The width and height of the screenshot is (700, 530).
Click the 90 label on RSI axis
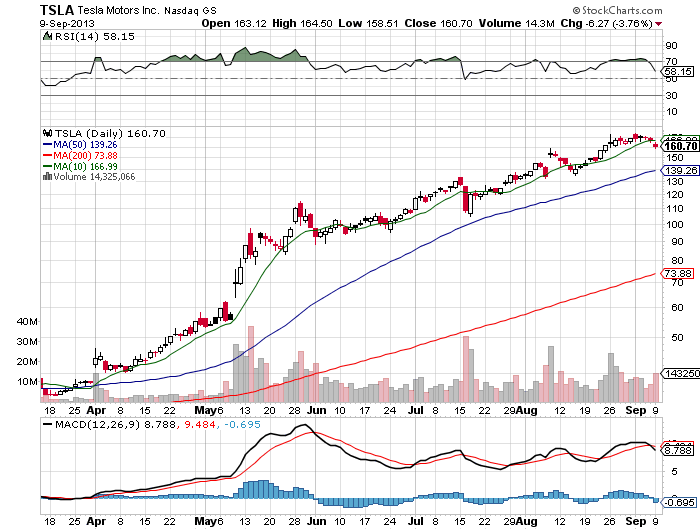[x=671, y=46]
